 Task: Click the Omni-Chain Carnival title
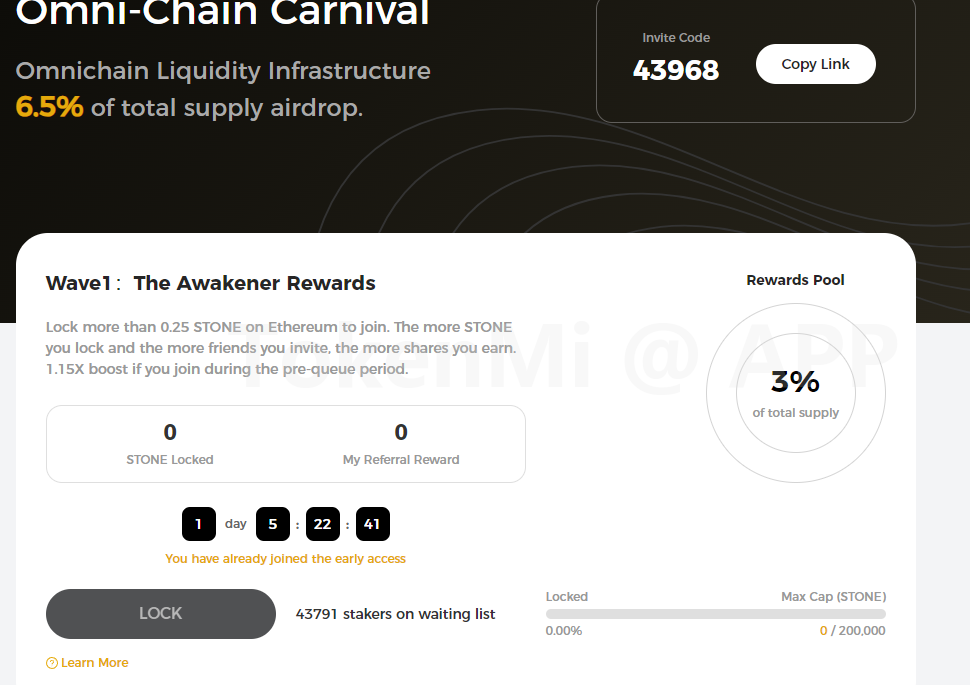222,13
